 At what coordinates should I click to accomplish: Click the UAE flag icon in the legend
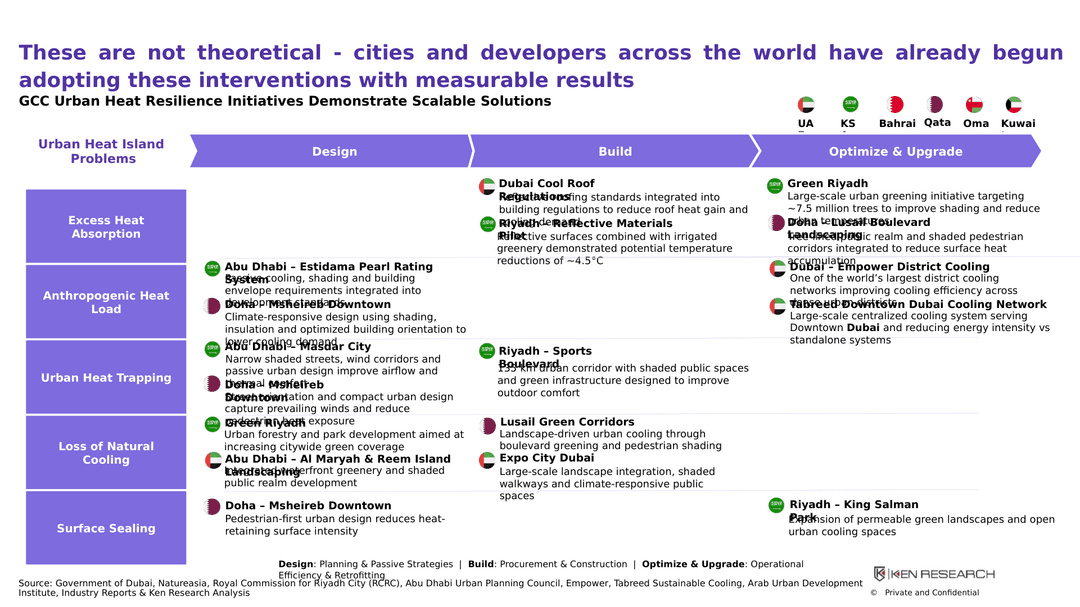[806, 105]
